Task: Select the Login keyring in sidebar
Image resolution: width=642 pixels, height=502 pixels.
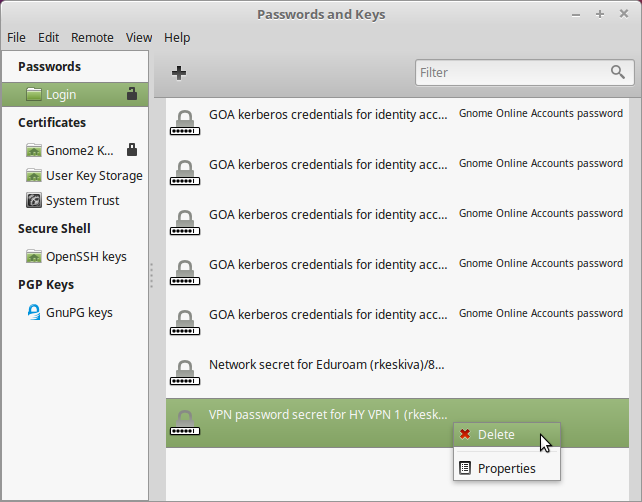Action: (75, 94)
